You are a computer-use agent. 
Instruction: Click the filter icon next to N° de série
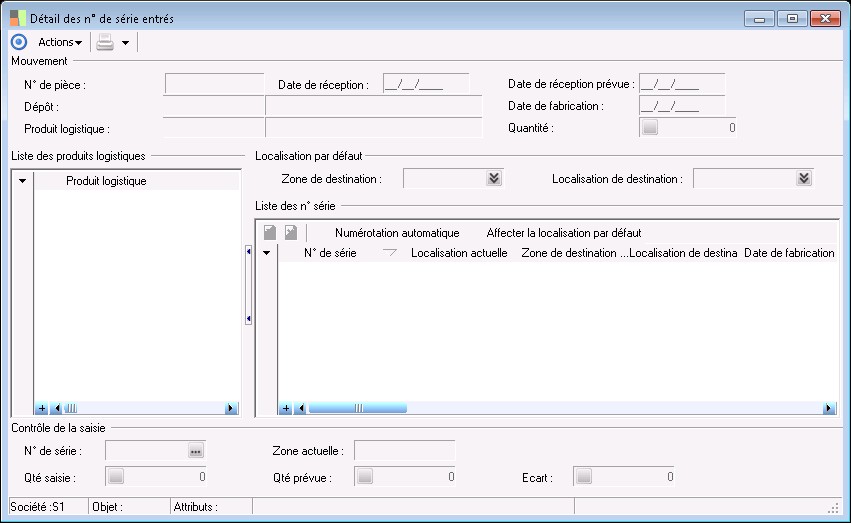(x=390, y=253)
